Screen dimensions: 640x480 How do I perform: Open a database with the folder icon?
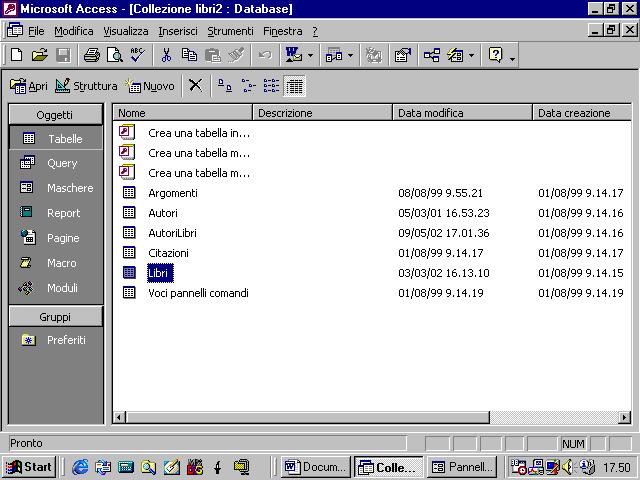tap(39, 55)
